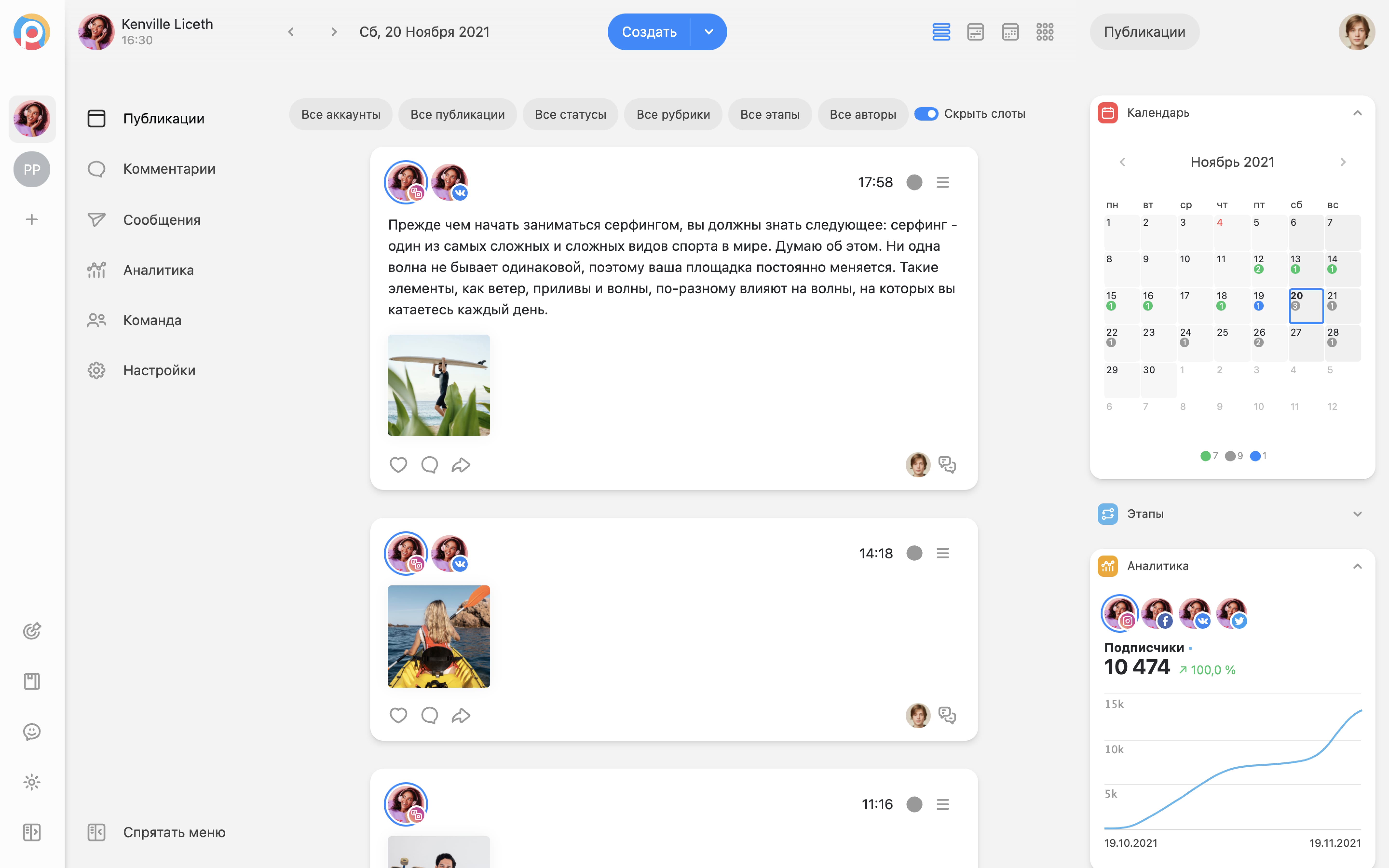Screen dimensions: 1389x868
Task: Open the Все этапы filter
Action: [x=770, y=114]
